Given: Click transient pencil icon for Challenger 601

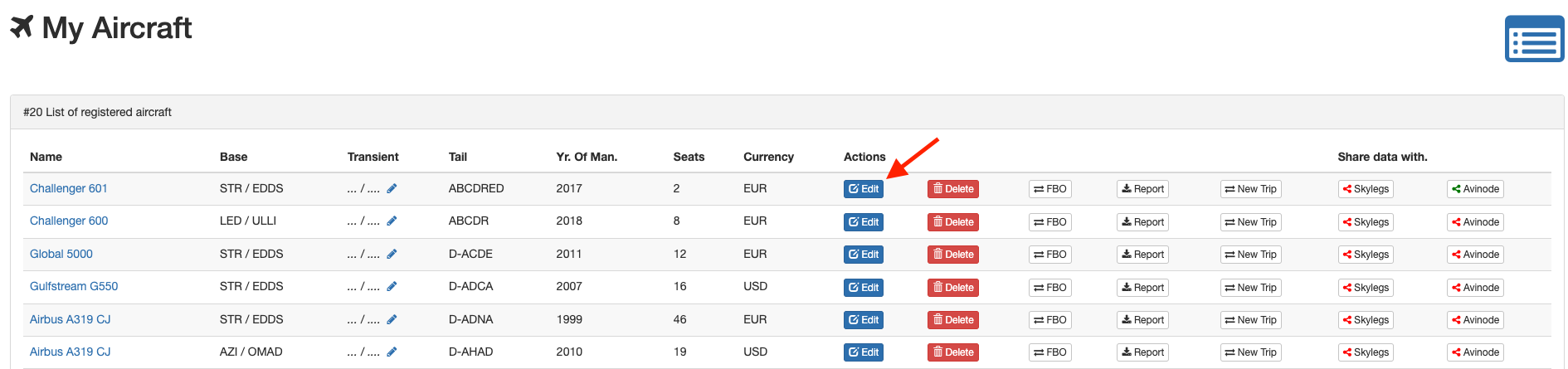Looking at the screenshot, I should pyautogui.click(x=392, y=189).
